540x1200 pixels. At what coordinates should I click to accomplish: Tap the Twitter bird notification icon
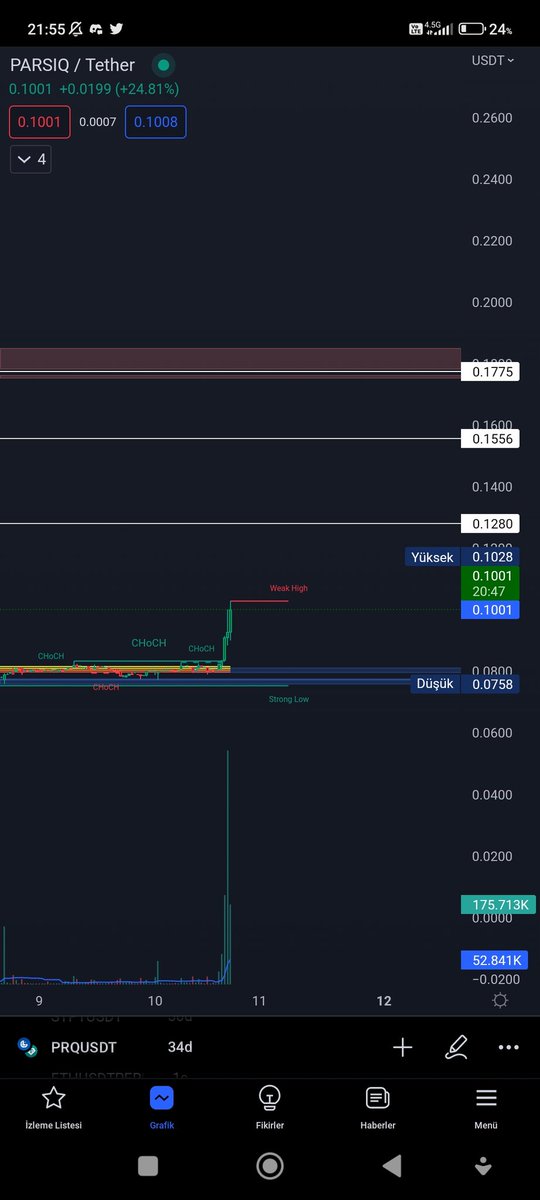[117, 29]
